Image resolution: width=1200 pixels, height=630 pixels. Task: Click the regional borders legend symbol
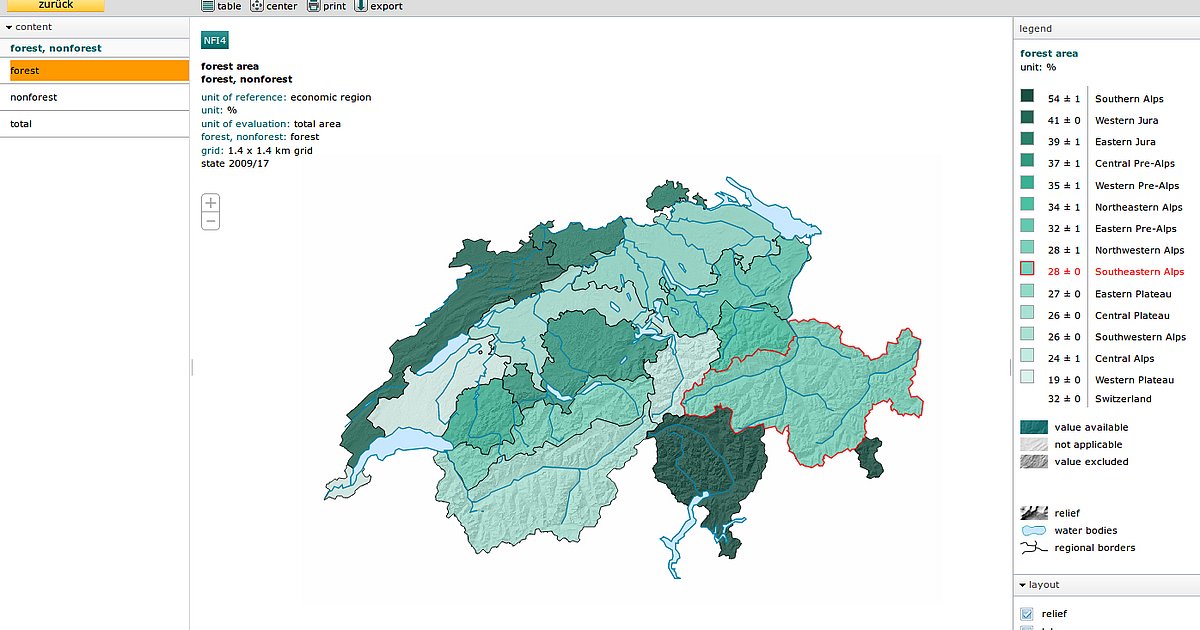(1032, 547)
